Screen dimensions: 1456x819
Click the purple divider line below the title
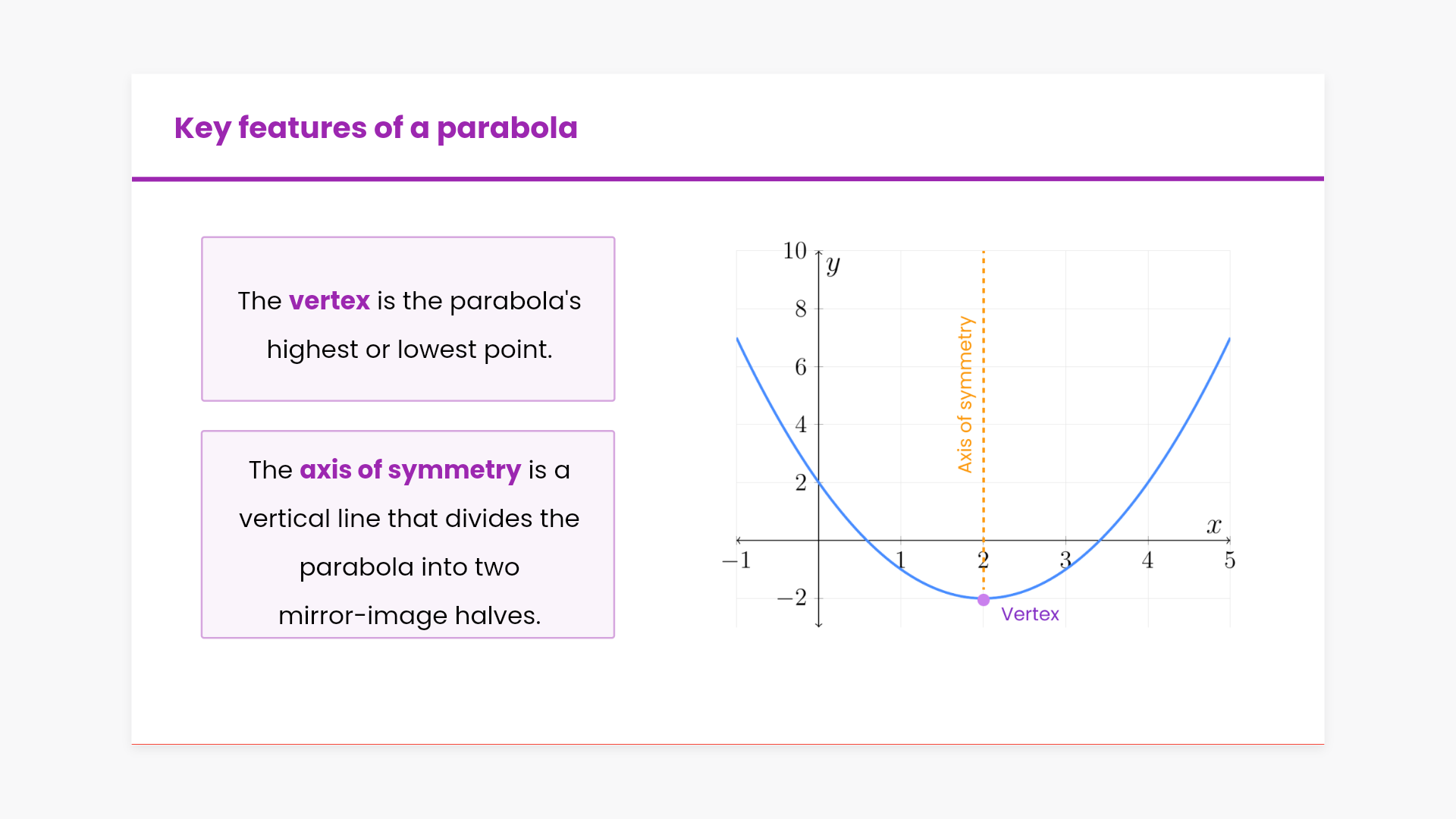(728, 179)
